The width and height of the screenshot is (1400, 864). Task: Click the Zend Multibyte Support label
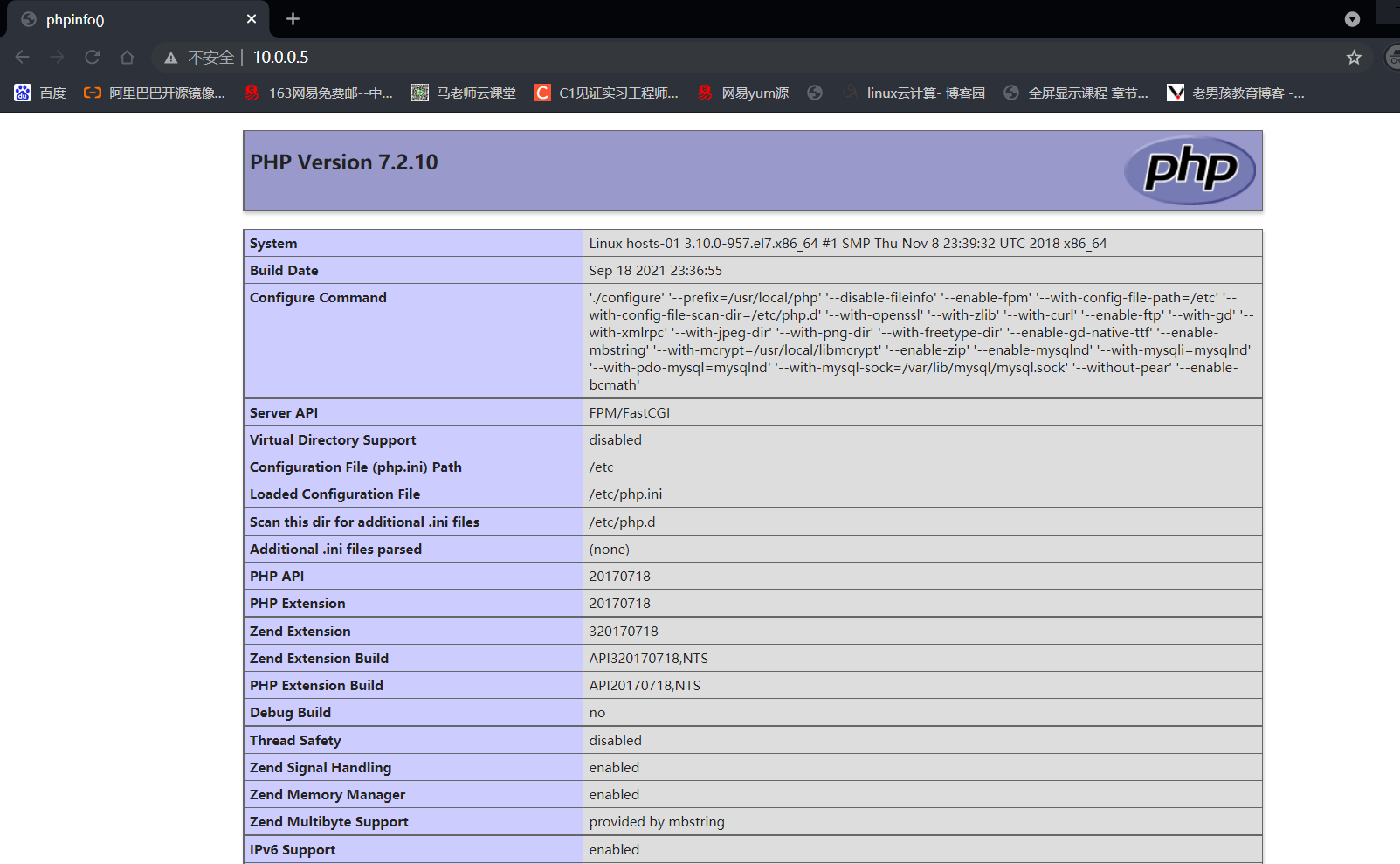click(329, 822)
